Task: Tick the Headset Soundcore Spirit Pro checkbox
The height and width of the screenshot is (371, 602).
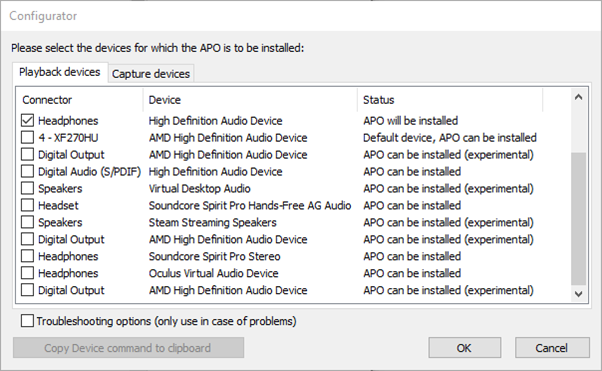Action: (27, 205)
